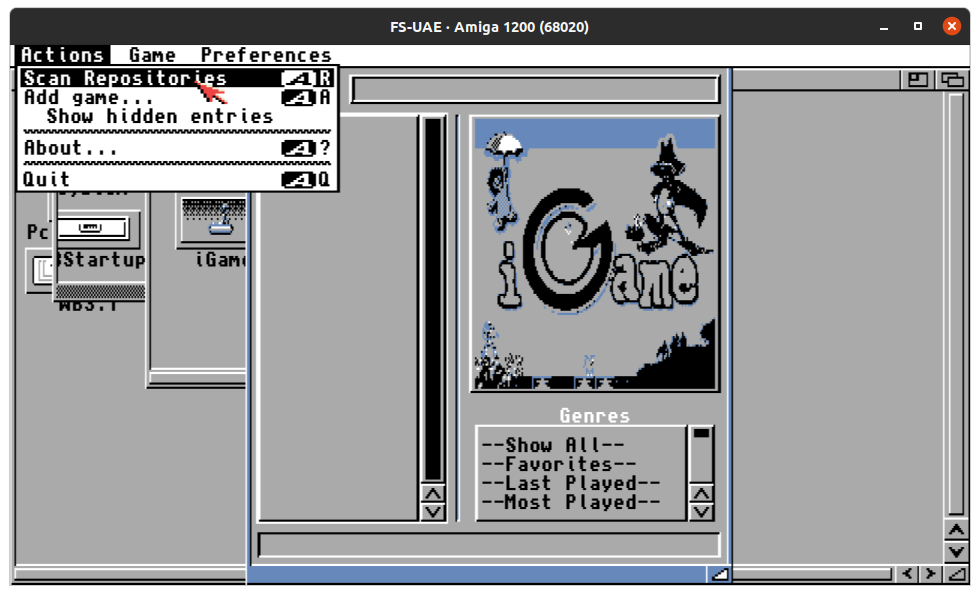
Task: Click game list scroll up arrow
Action: [x=433, y=494]
